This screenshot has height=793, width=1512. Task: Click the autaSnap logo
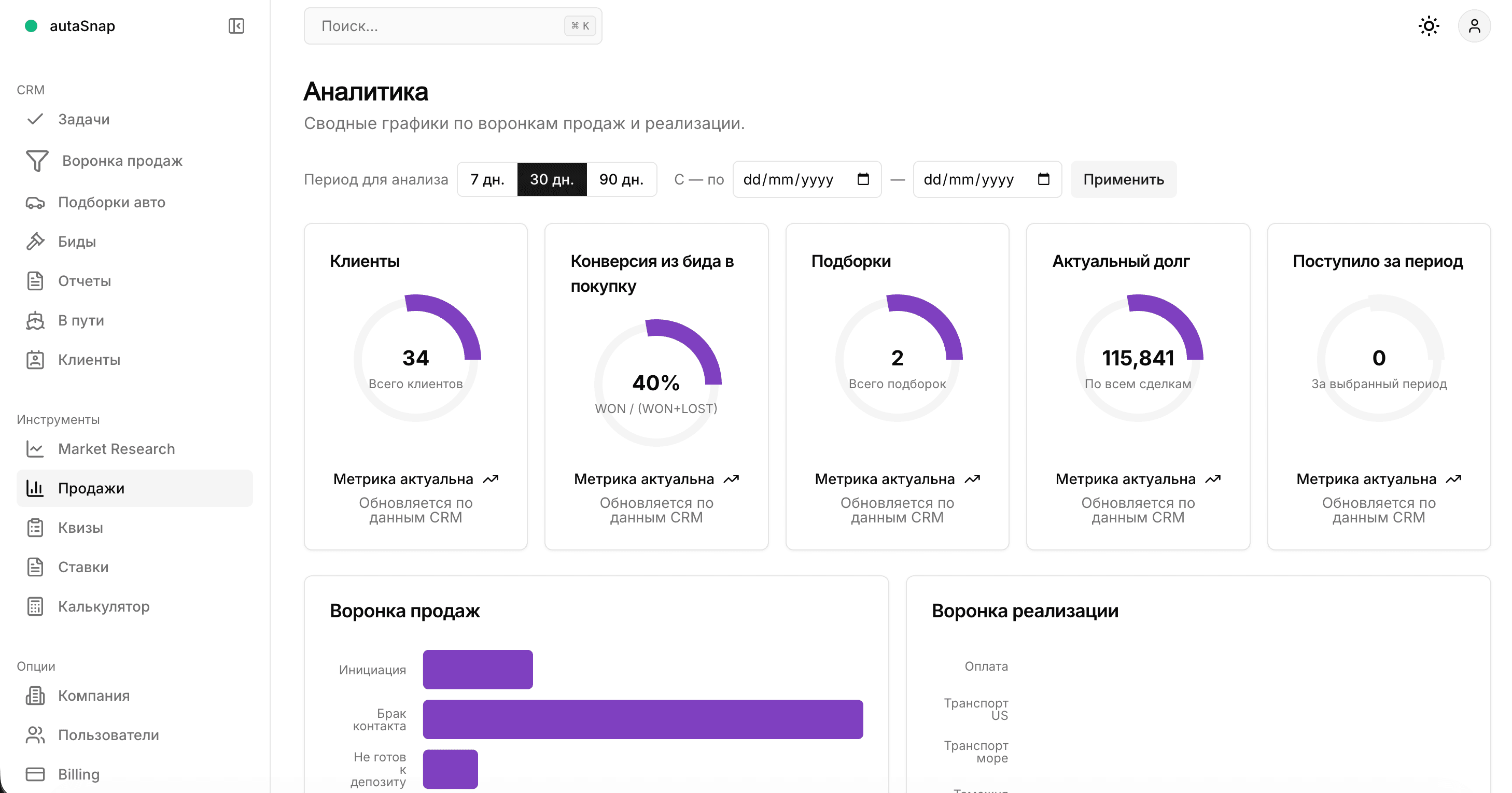[x=70, y=26]
